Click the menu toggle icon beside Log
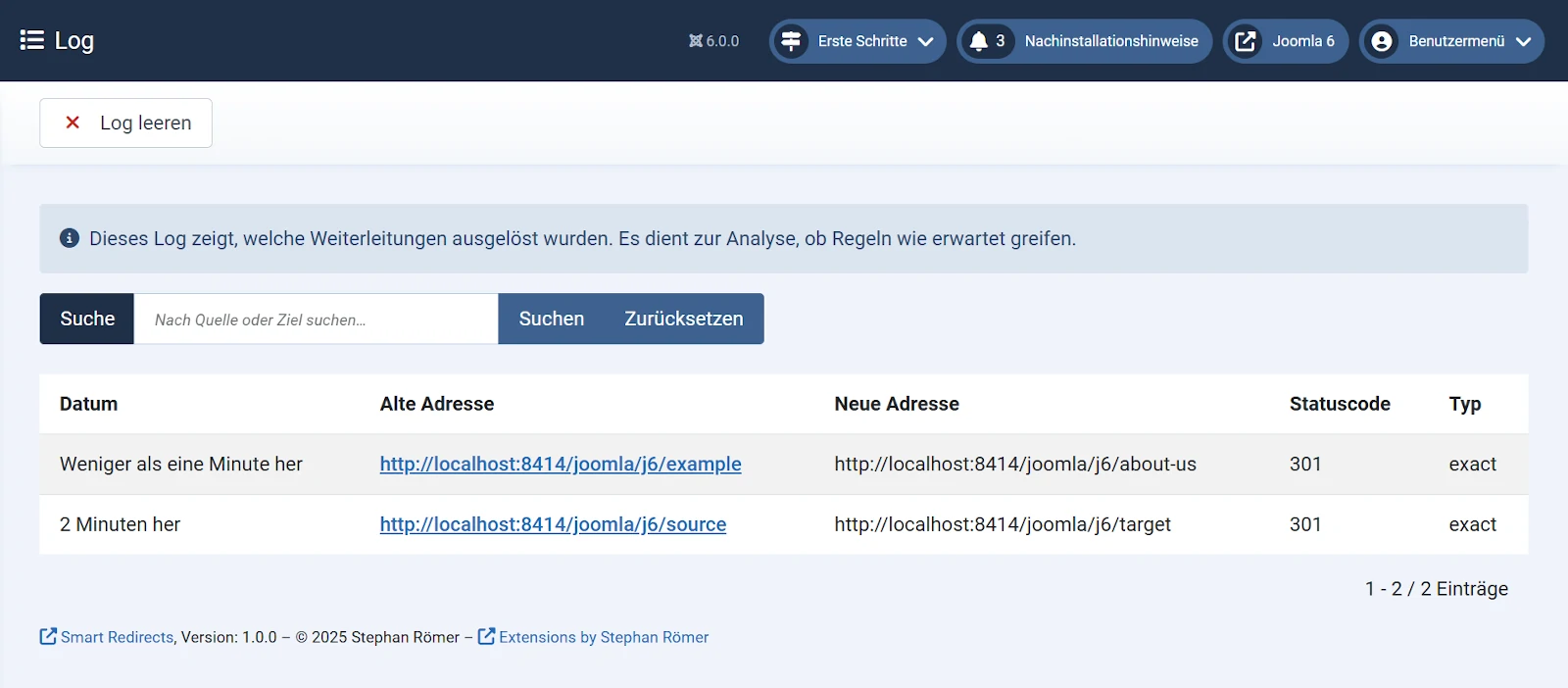The width and height of the screenshot is (1568, 688). (31, 40)
